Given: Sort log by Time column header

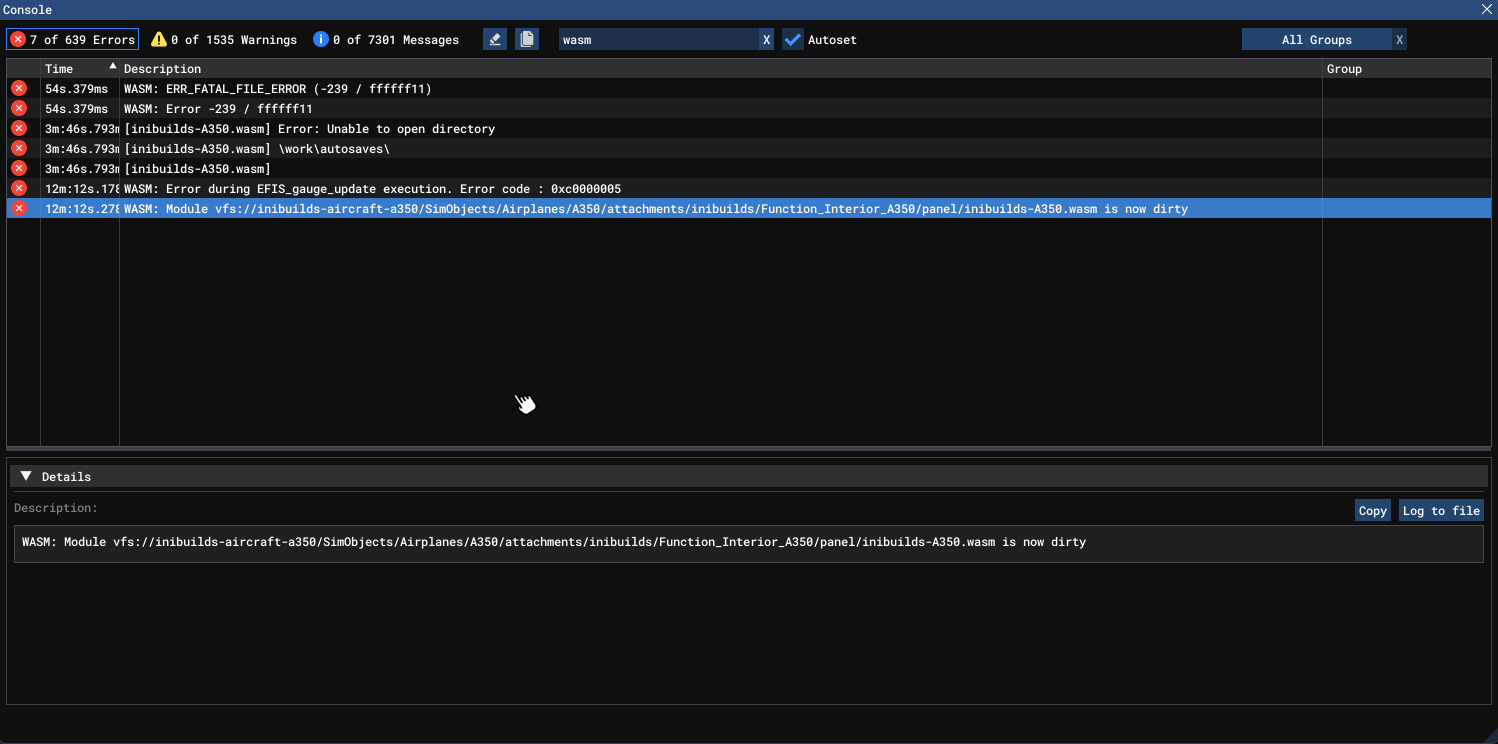Looking at the screenshot, I should [x=78, y=69].
